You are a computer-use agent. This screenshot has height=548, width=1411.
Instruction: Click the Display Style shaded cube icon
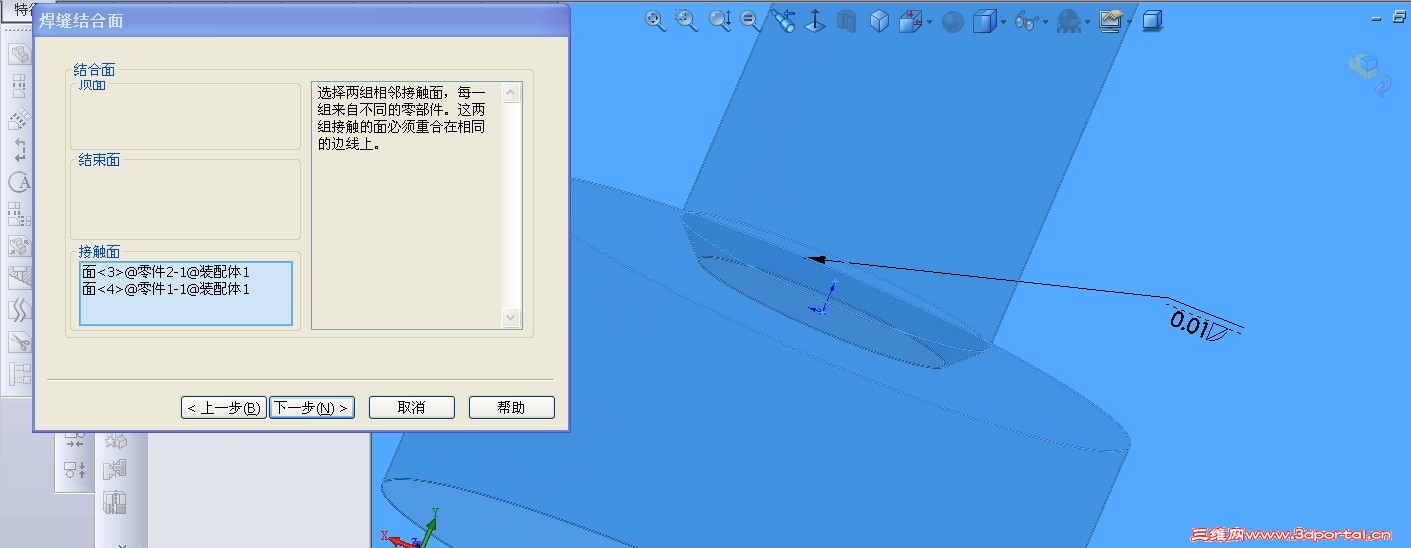click(984, 21)
